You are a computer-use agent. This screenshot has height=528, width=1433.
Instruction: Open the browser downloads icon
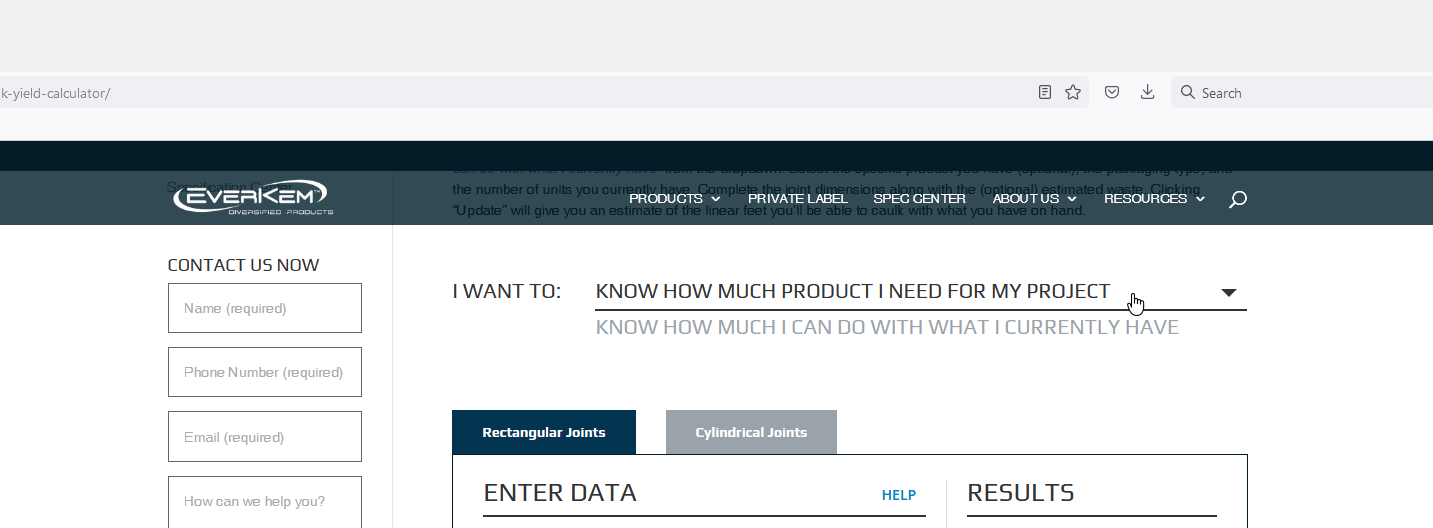(1148, 93)
